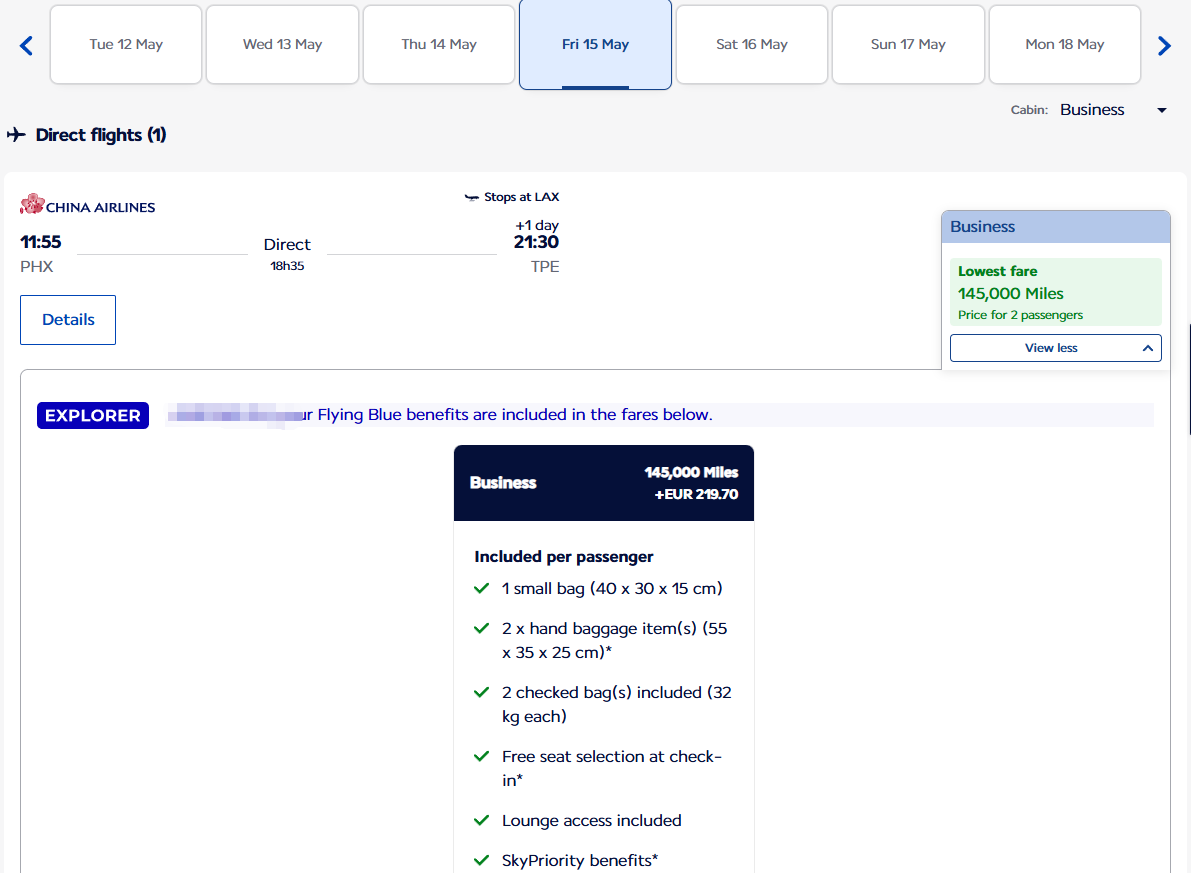Open the Cabin Business dropdown
Image resolution: width=1191 pixels, height=873 pixels.
point(1113,110)
